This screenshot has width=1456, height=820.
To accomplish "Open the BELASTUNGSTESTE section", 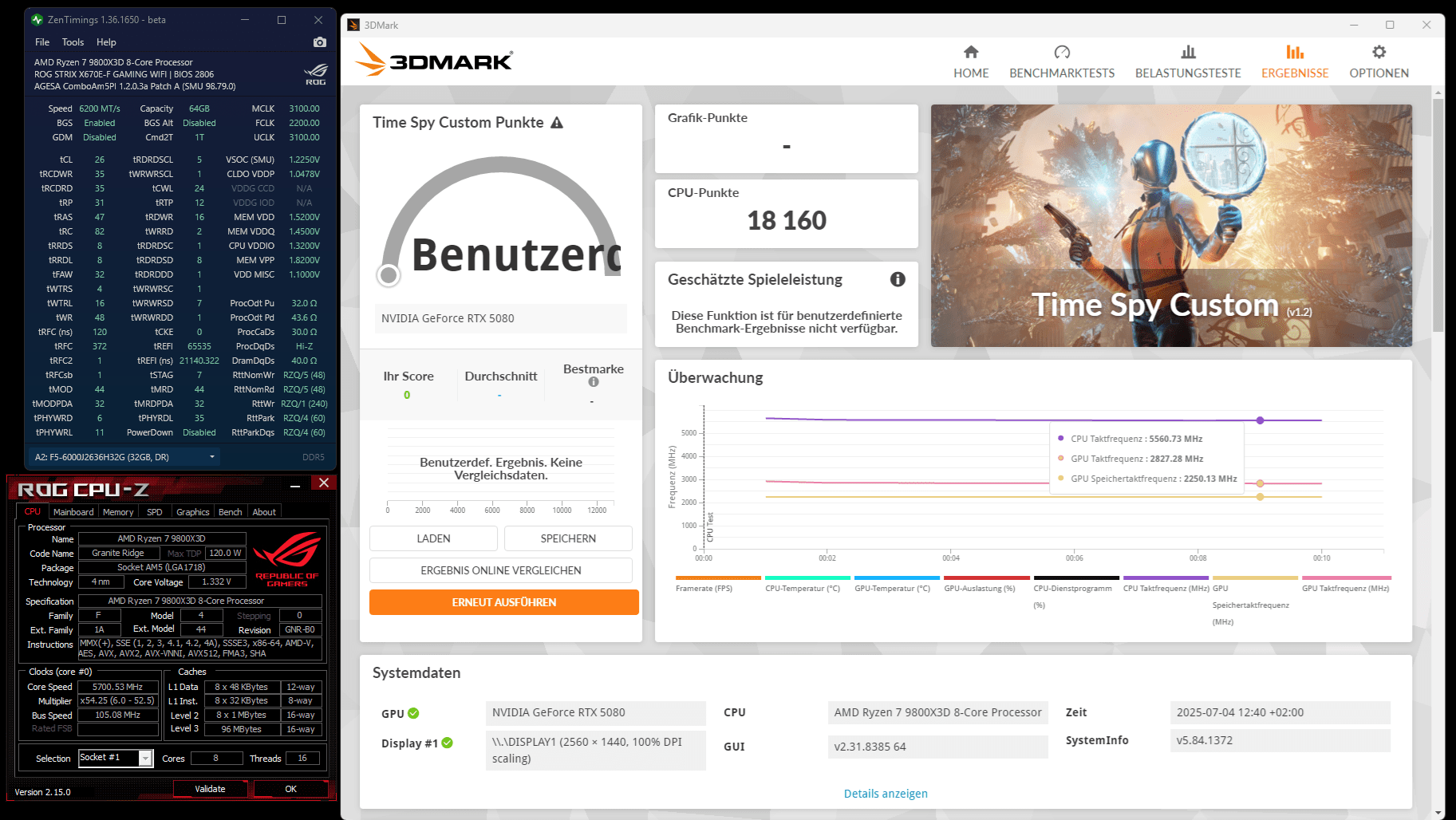I will click(1188, 62).
